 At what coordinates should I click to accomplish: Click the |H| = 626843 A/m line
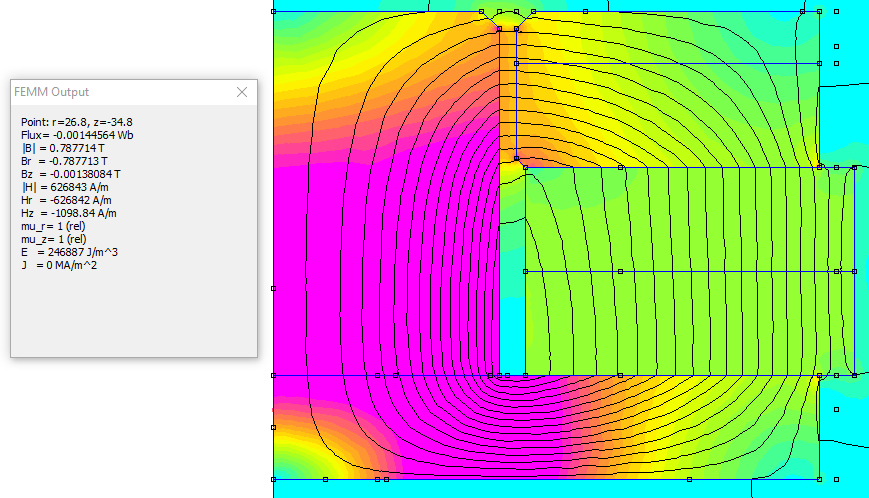[65, 187]
